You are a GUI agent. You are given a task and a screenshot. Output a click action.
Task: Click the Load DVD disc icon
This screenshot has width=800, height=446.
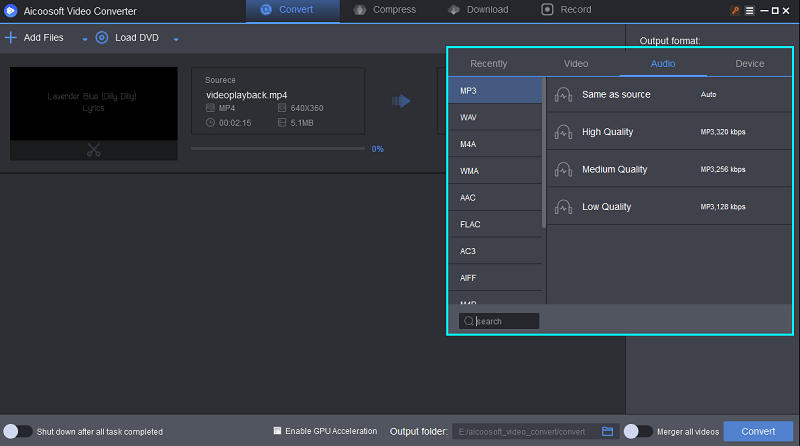(101, 38)
